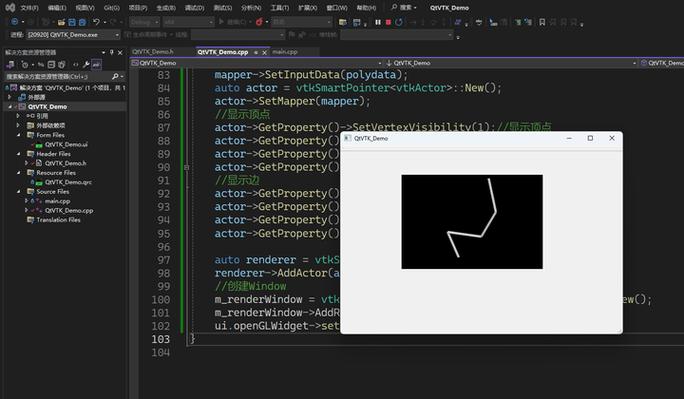Click the Hot Reload flame icon

tap(259, 22)
